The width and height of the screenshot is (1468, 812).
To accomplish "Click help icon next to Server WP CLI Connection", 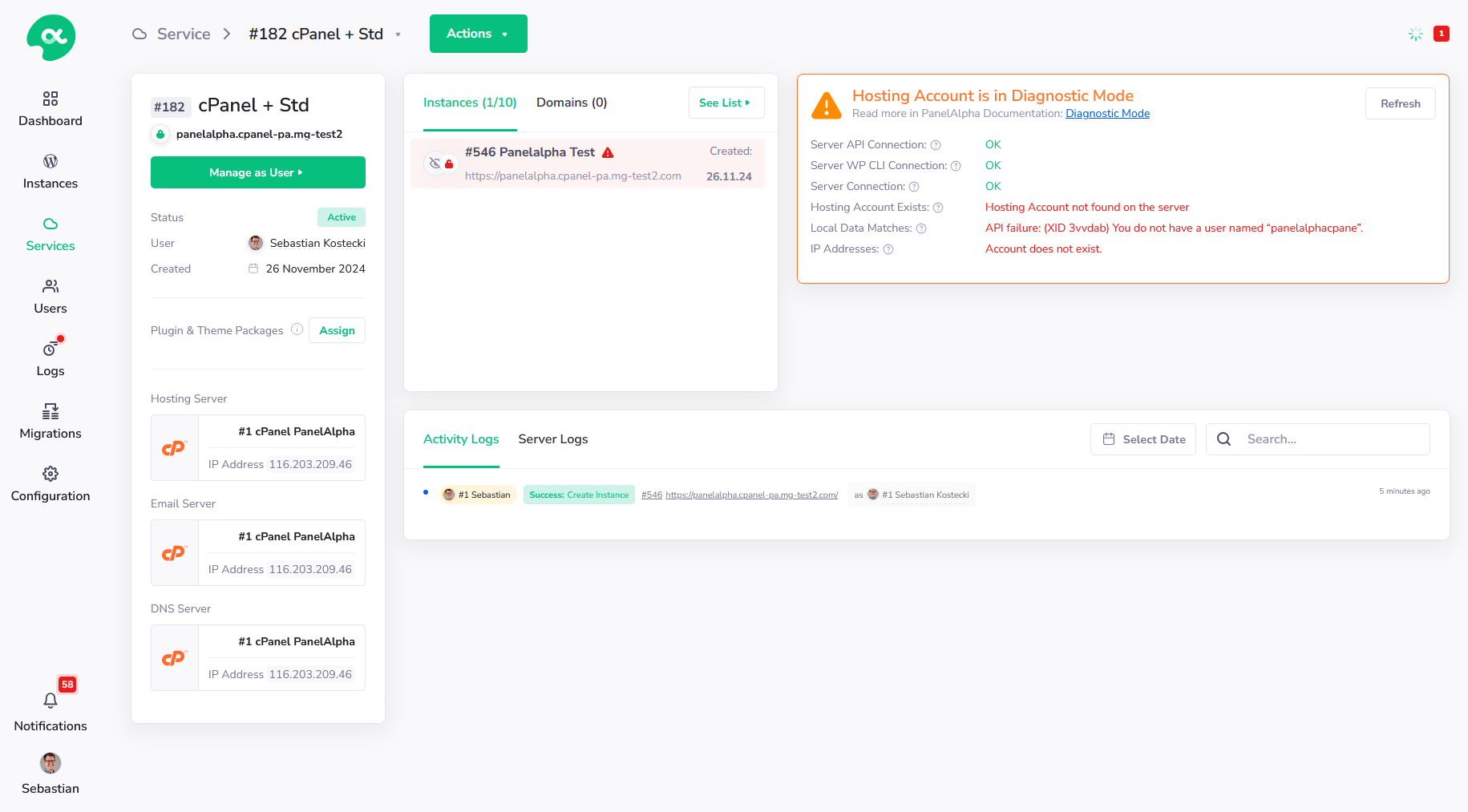I will tap(956, 166).
